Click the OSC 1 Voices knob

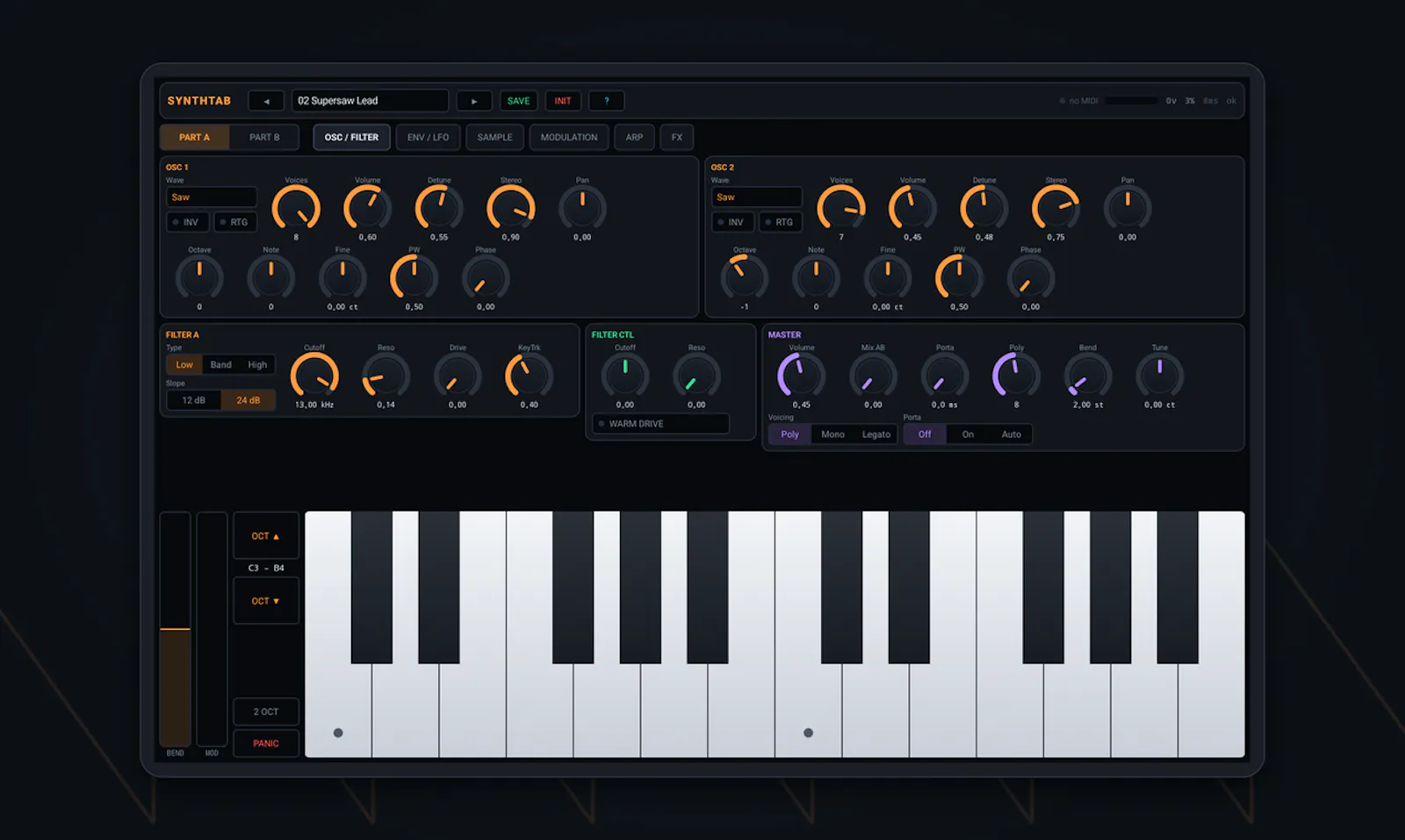(x=296, y=209)
